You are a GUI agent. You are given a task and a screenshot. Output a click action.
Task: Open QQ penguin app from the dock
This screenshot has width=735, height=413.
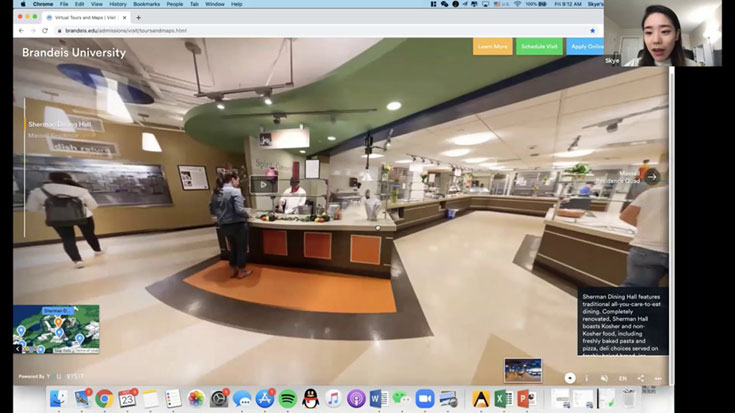pos(310,399)
